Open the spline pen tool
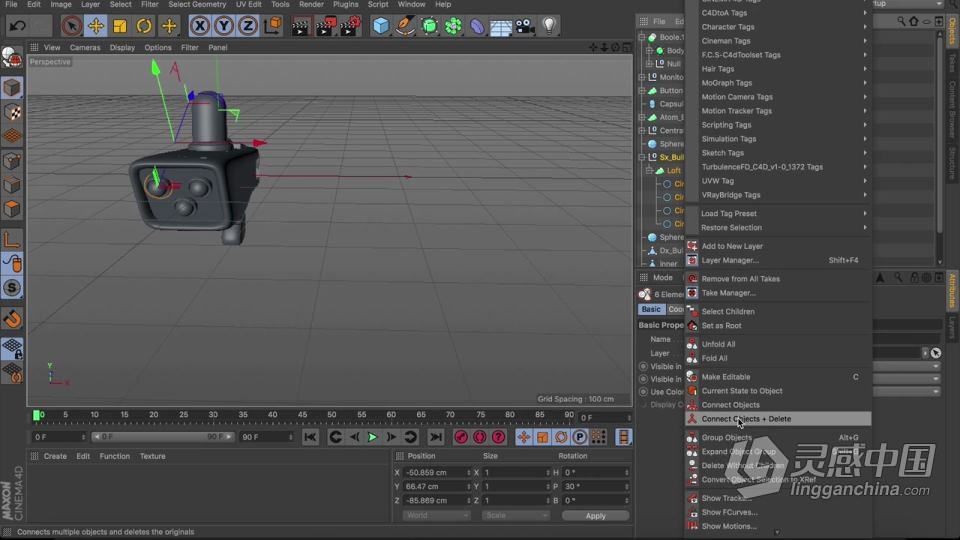Image resolution: width=960 pixels, height=540 pixels. coord(405,26)
